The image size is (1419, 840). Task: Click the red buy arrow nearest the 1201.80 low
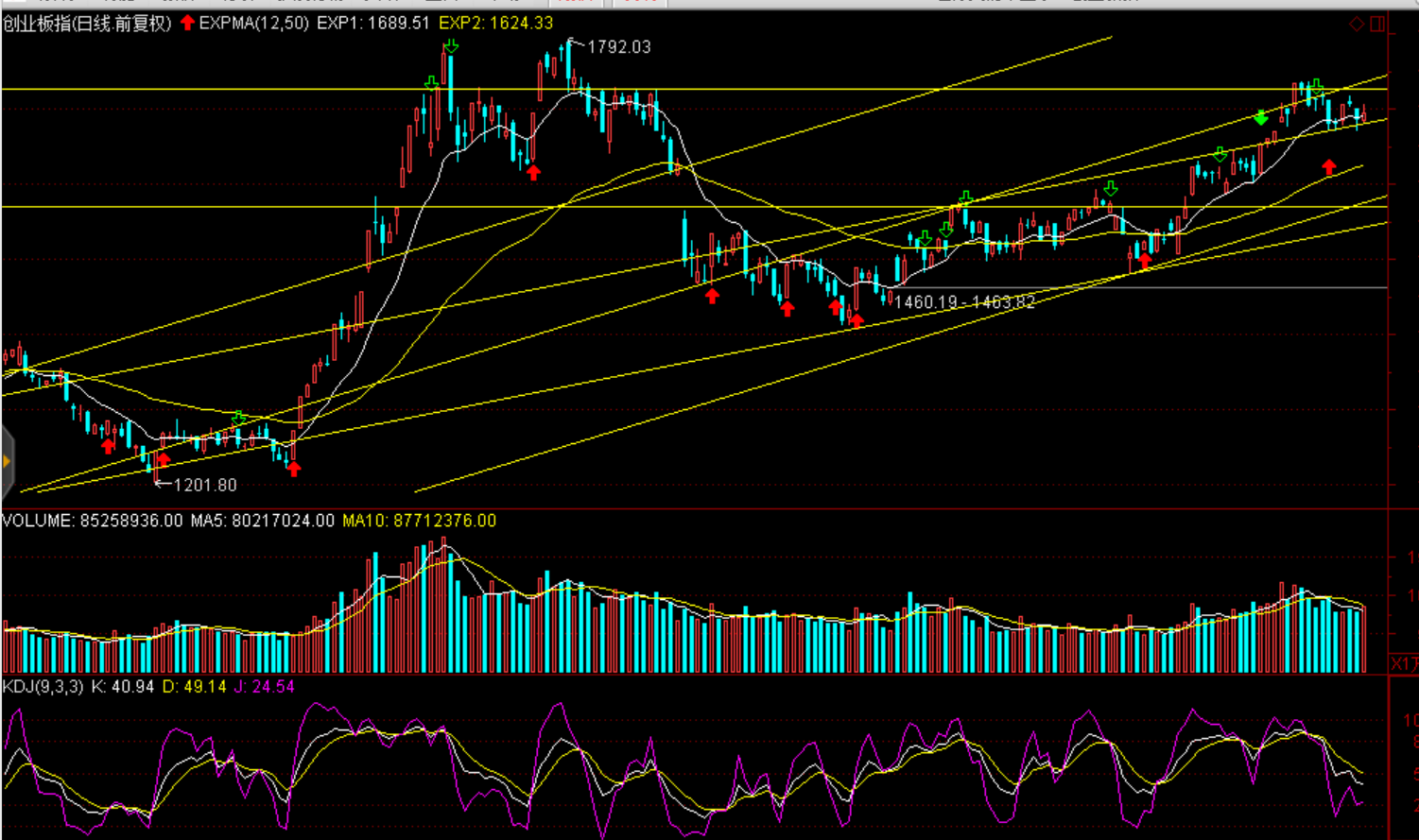point(164,460)
